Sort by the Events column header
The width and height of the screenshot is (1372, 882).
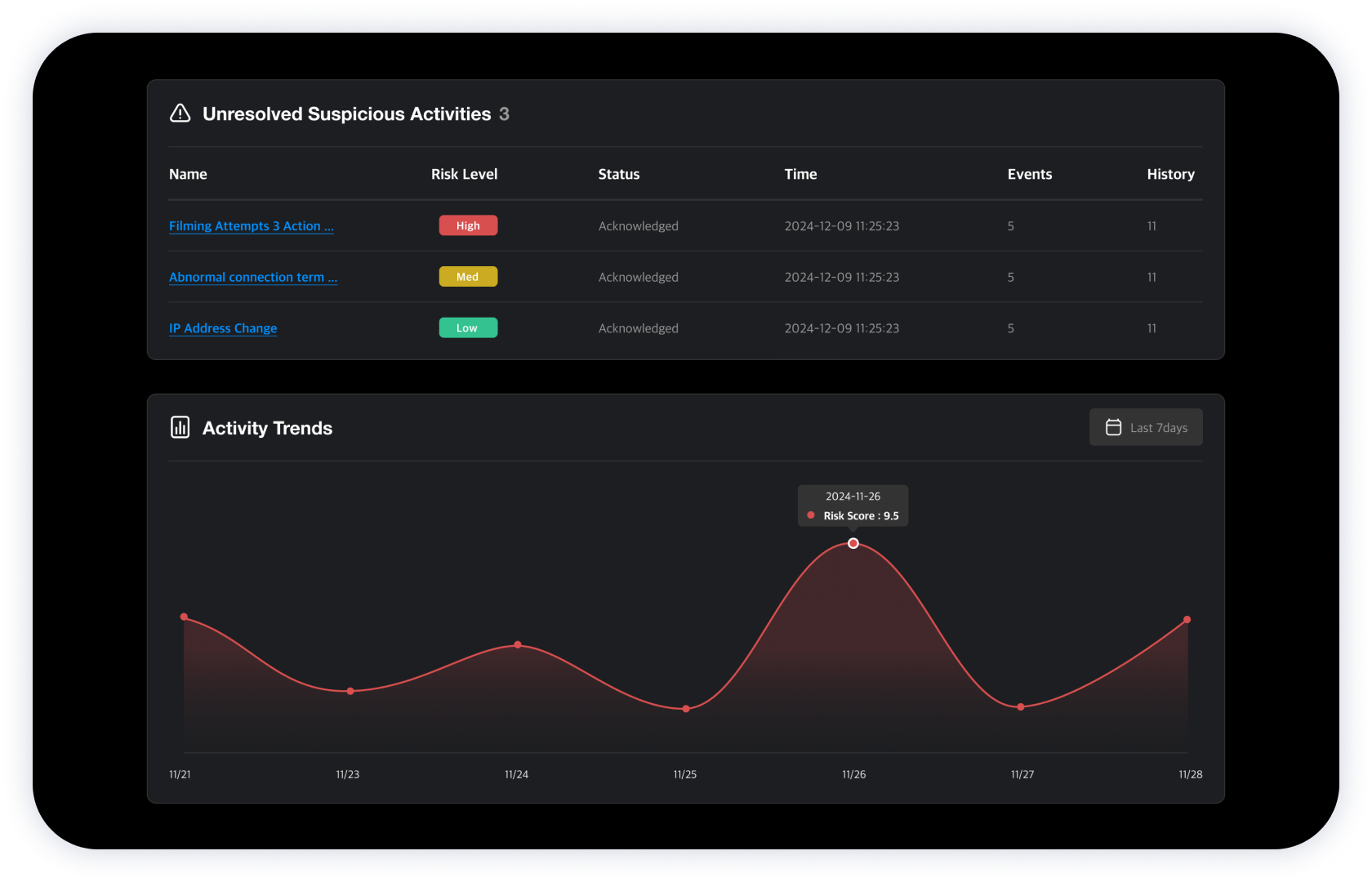tap(1030, 174)
